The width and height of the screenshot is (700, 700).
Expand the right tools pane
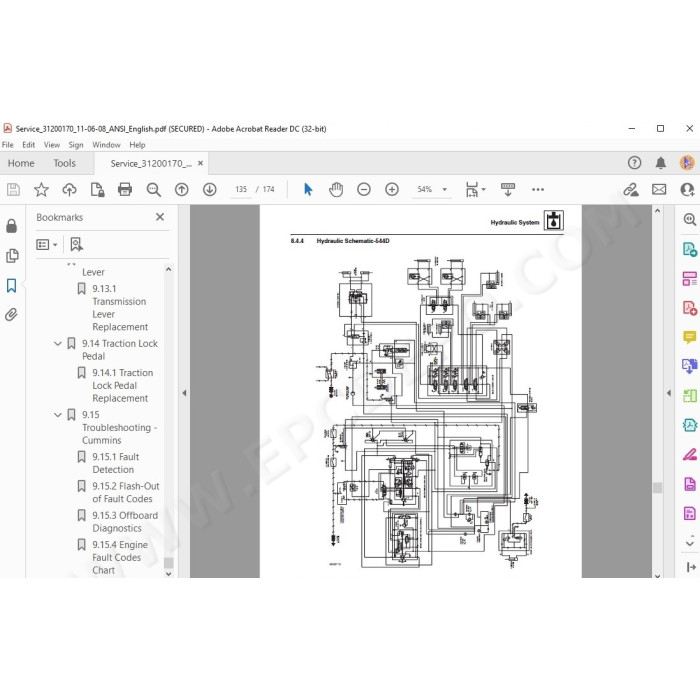point(691,567)
